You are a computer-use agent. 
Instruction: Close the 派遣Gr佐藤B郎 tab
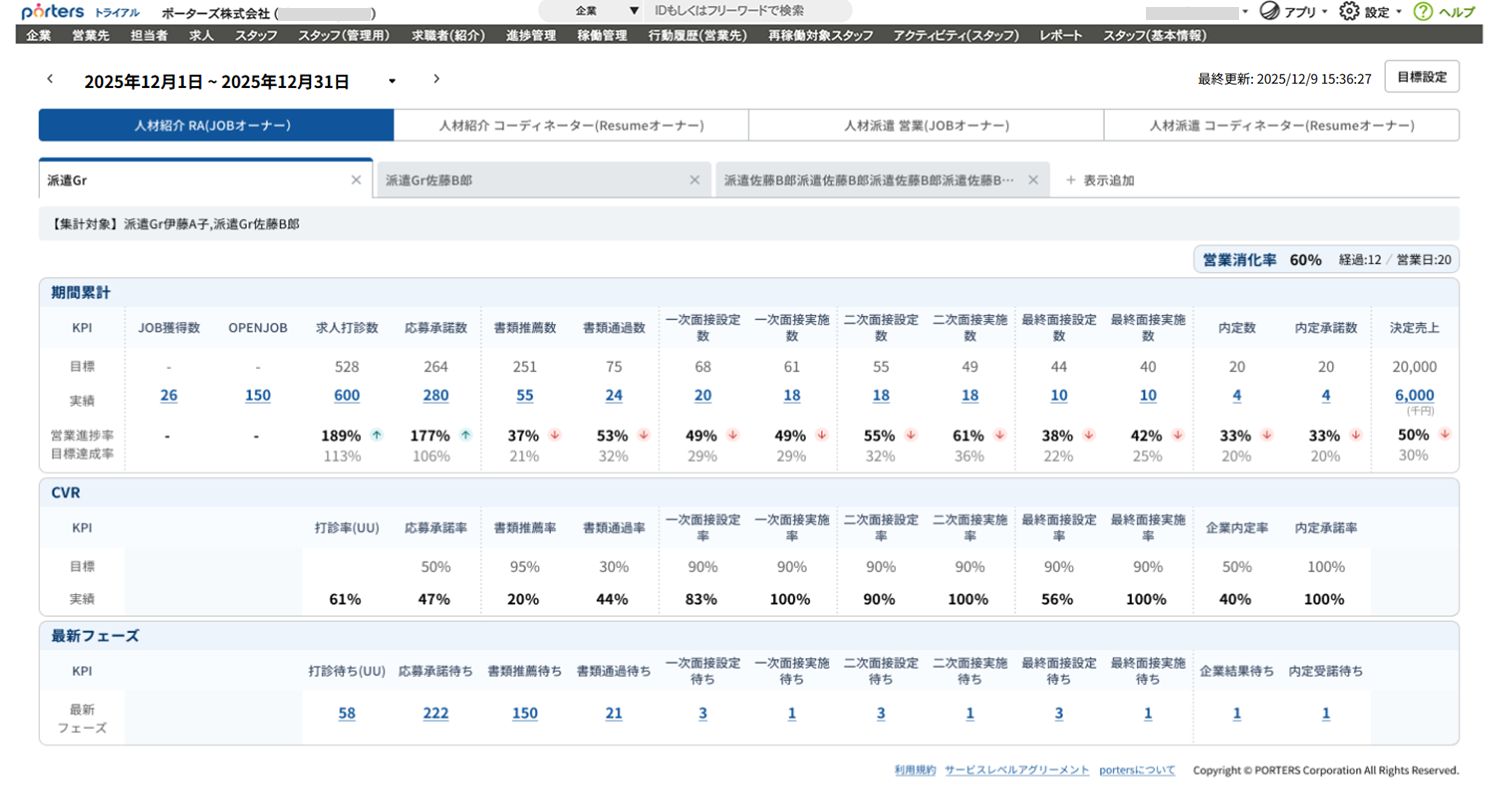point(695,180)
